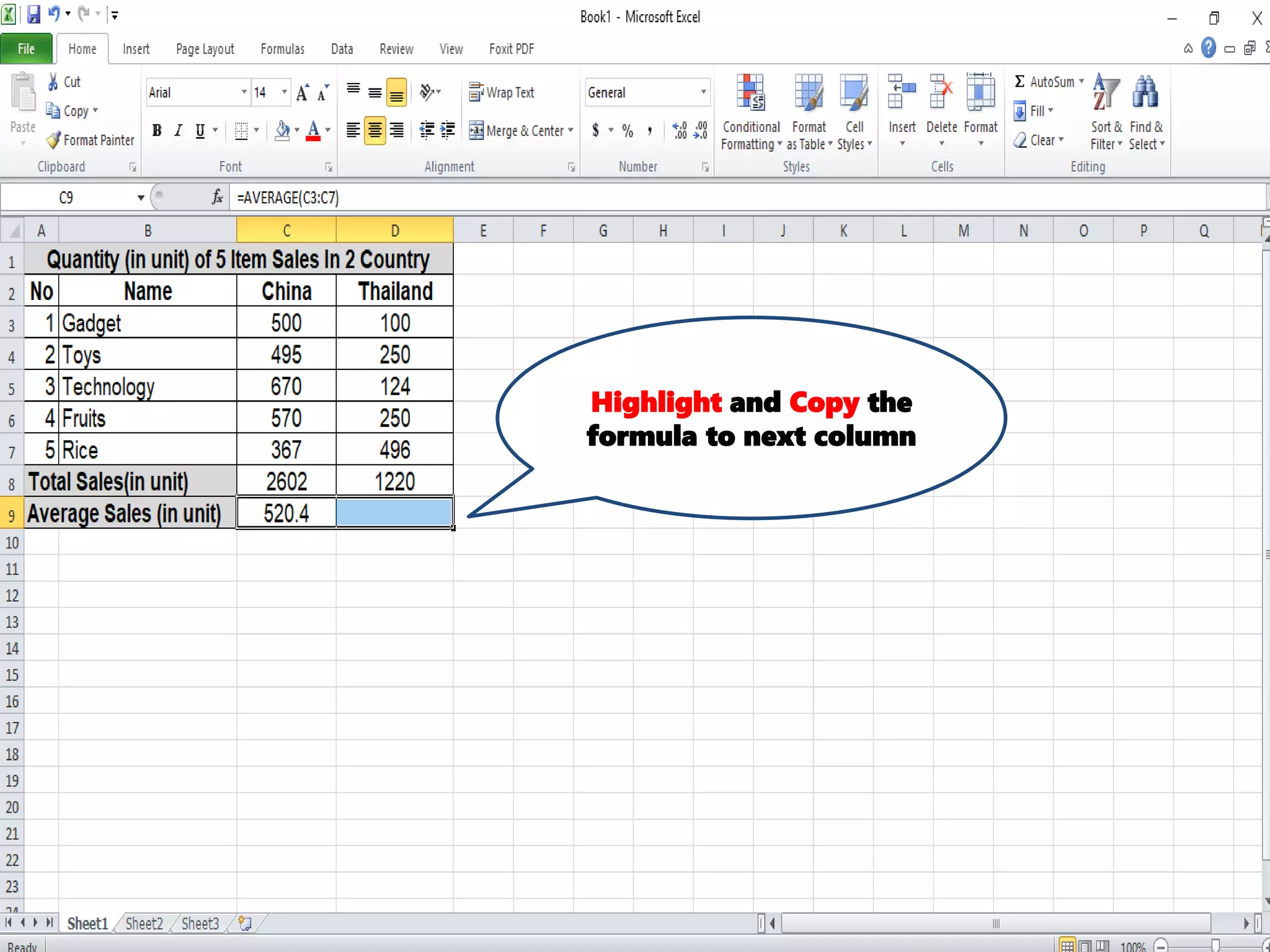1270x952 pixels.
Task: Open Sort & Filter options
Action: click(x=1106, y=112)
